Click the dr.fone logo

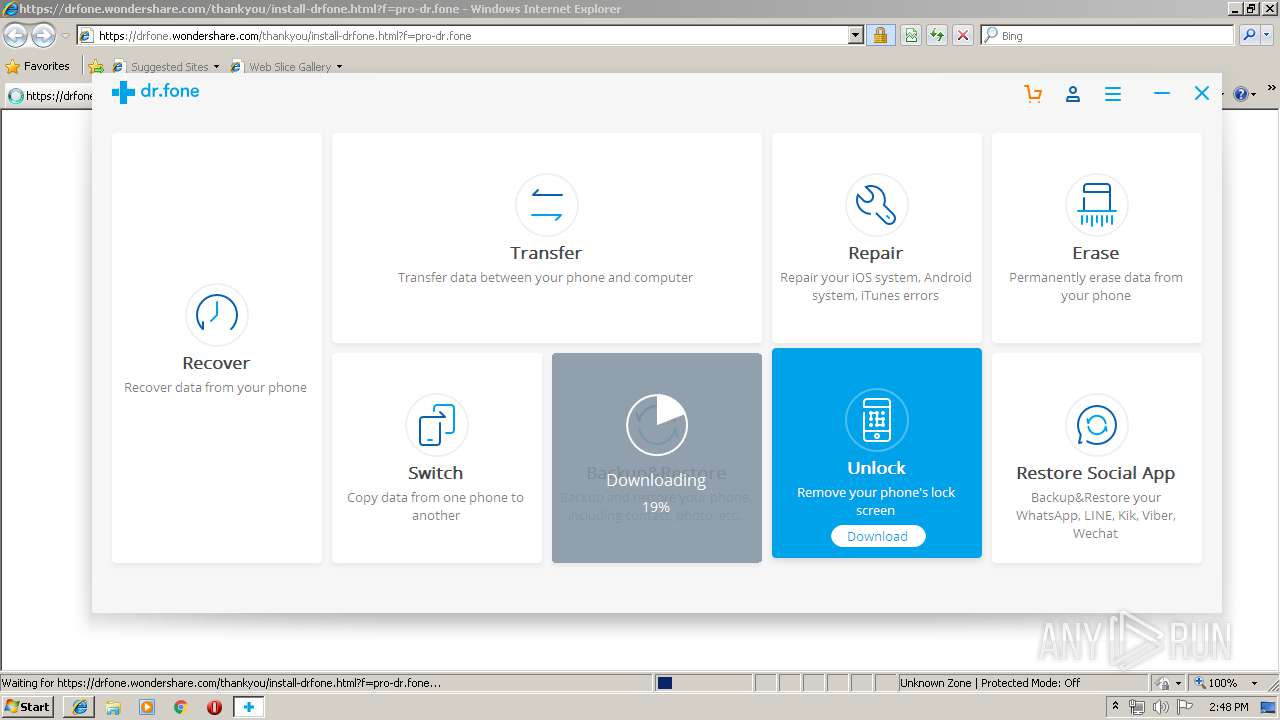[x=155, y=92]
